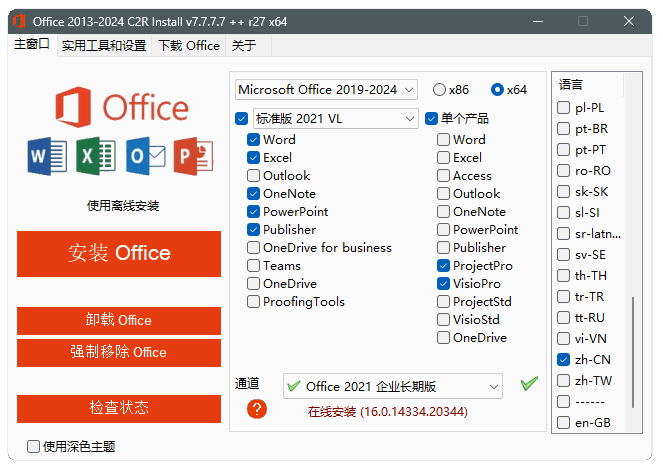Uncheck the VisioPro single product
Image resolution: width=663 pixels, height=476 pixels.
[443, 284]
